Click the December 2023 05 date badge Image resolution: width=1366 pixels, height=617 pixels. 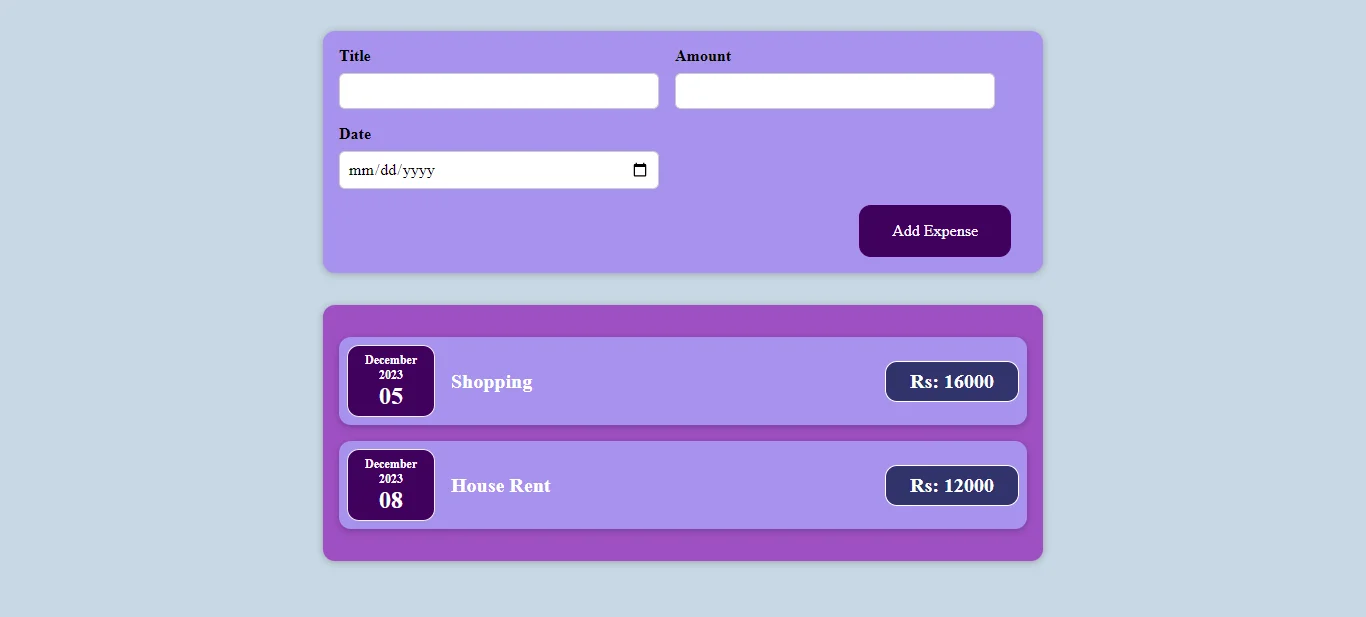point(391,381)
